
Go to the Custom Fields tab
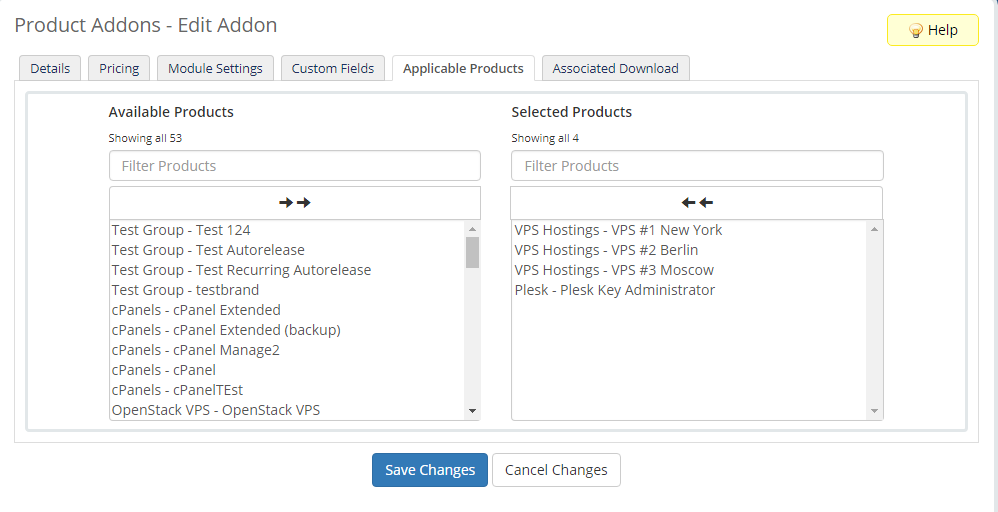click(x=333, y=68)
